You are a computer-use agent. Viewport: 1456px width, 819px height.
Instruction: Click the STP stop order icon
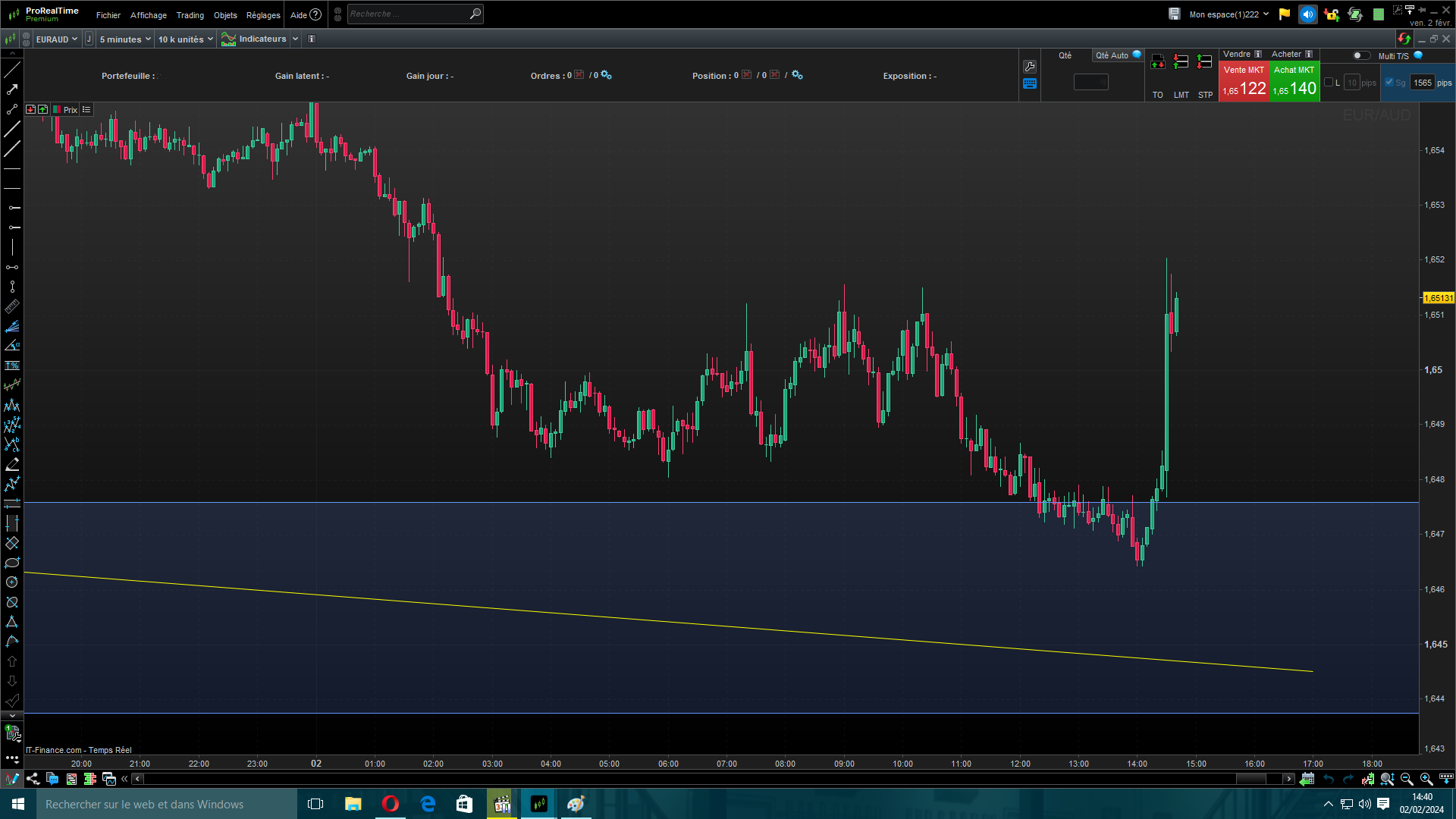pos(1204,63)
